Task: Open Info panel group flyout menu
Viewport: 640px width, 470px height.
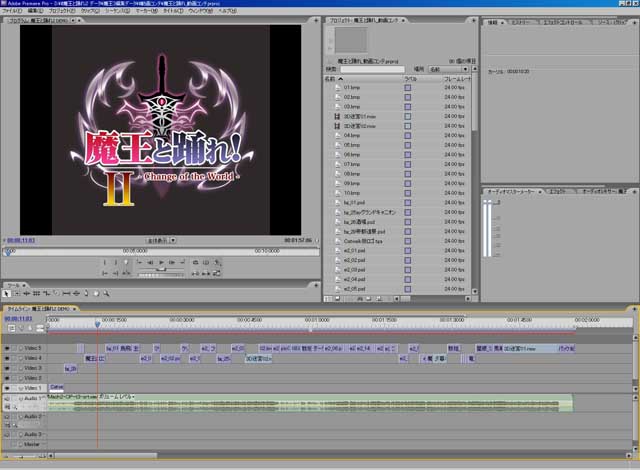Action: [x=634, y=22]
